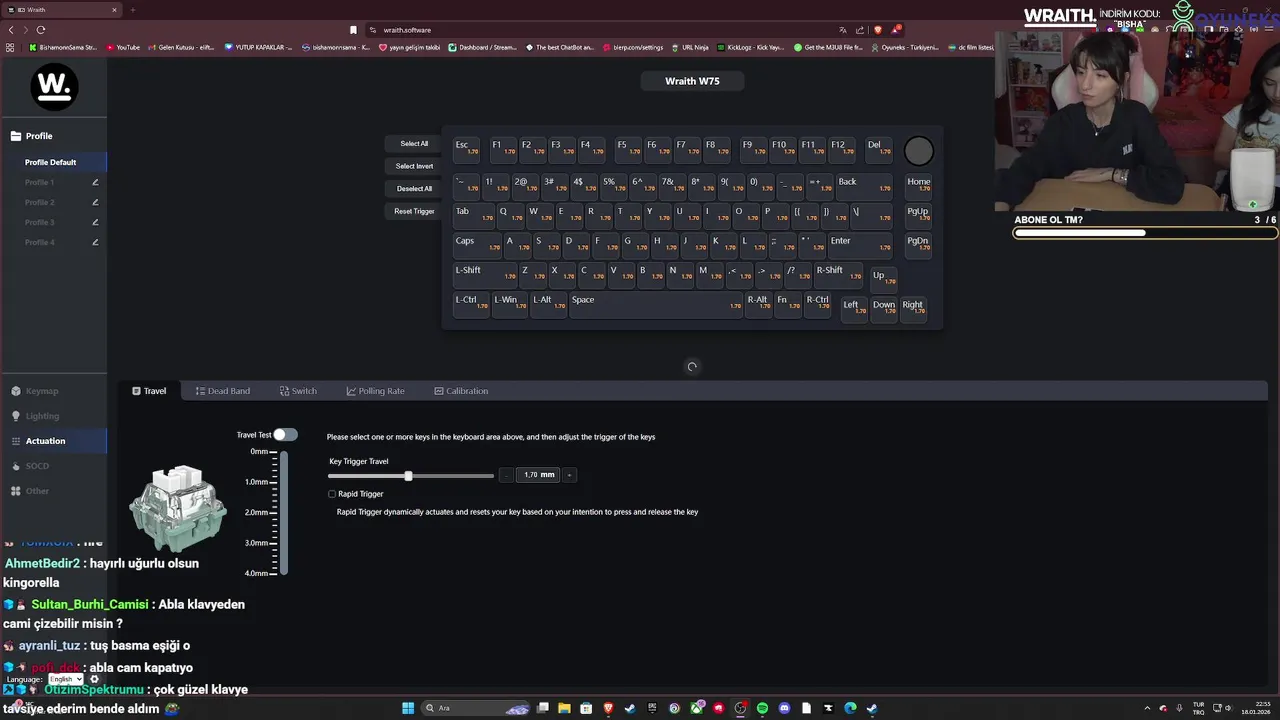Click the Select Invert button
This screenshot has height=720, width=1280.
414,166
